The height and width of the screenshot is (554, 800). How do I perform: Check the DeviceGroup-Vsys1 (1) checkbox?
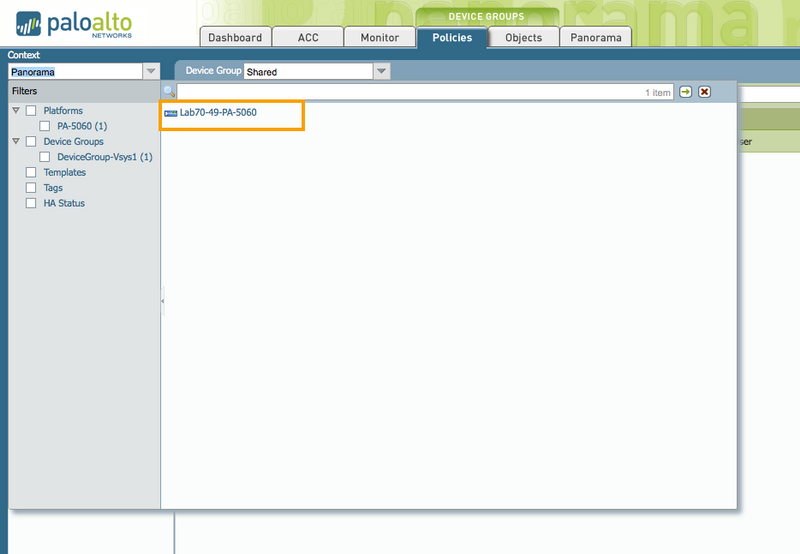tap(45, 157)
